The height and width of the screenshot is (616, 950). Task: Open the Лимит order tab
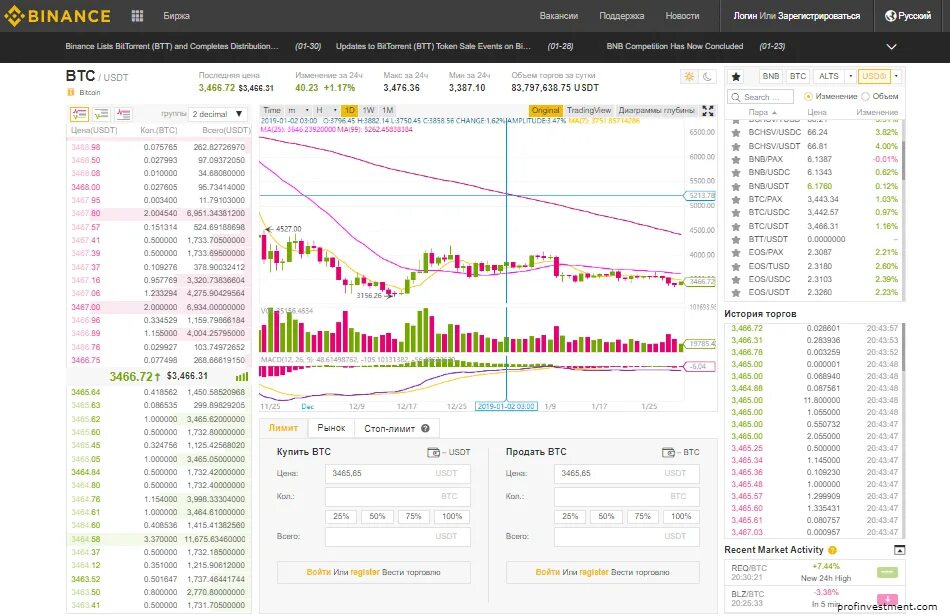[283, 428]
